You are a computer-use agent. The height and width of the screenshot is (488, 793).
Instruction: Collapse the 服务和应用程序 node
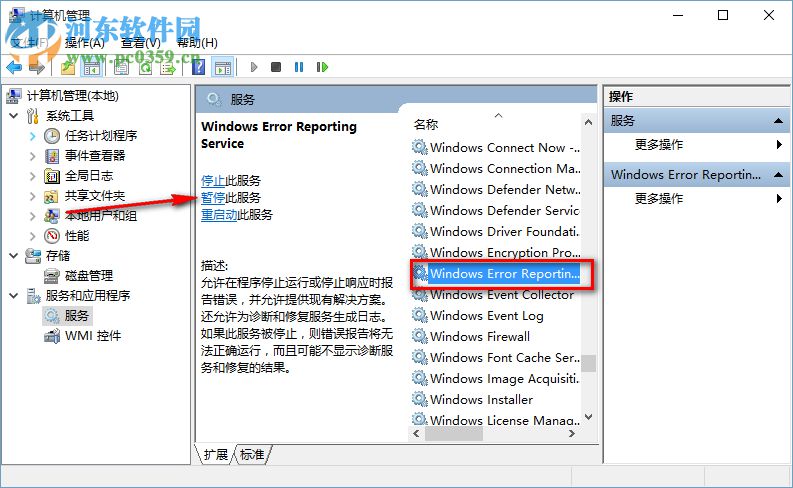pos(14,296)
